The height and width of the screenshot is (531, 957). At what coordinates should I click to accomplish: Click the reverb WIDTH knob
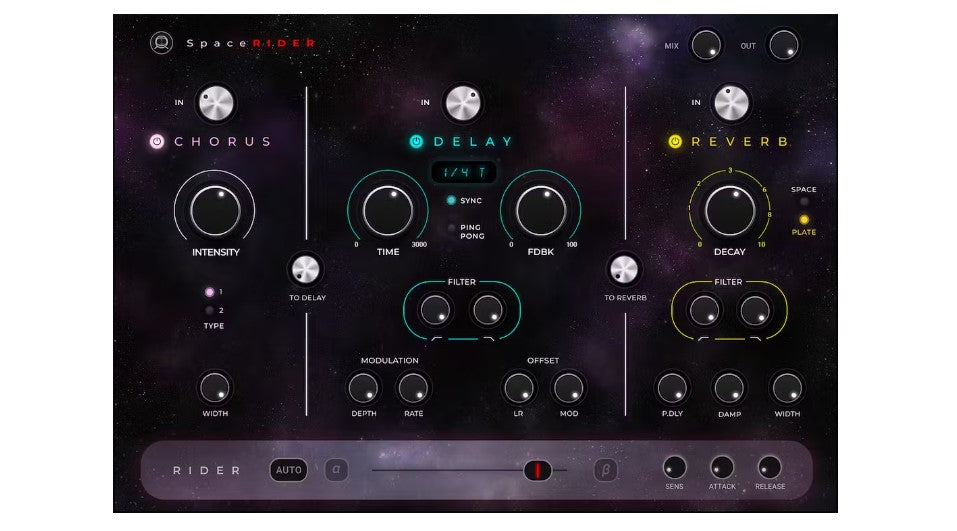[787, 388]
